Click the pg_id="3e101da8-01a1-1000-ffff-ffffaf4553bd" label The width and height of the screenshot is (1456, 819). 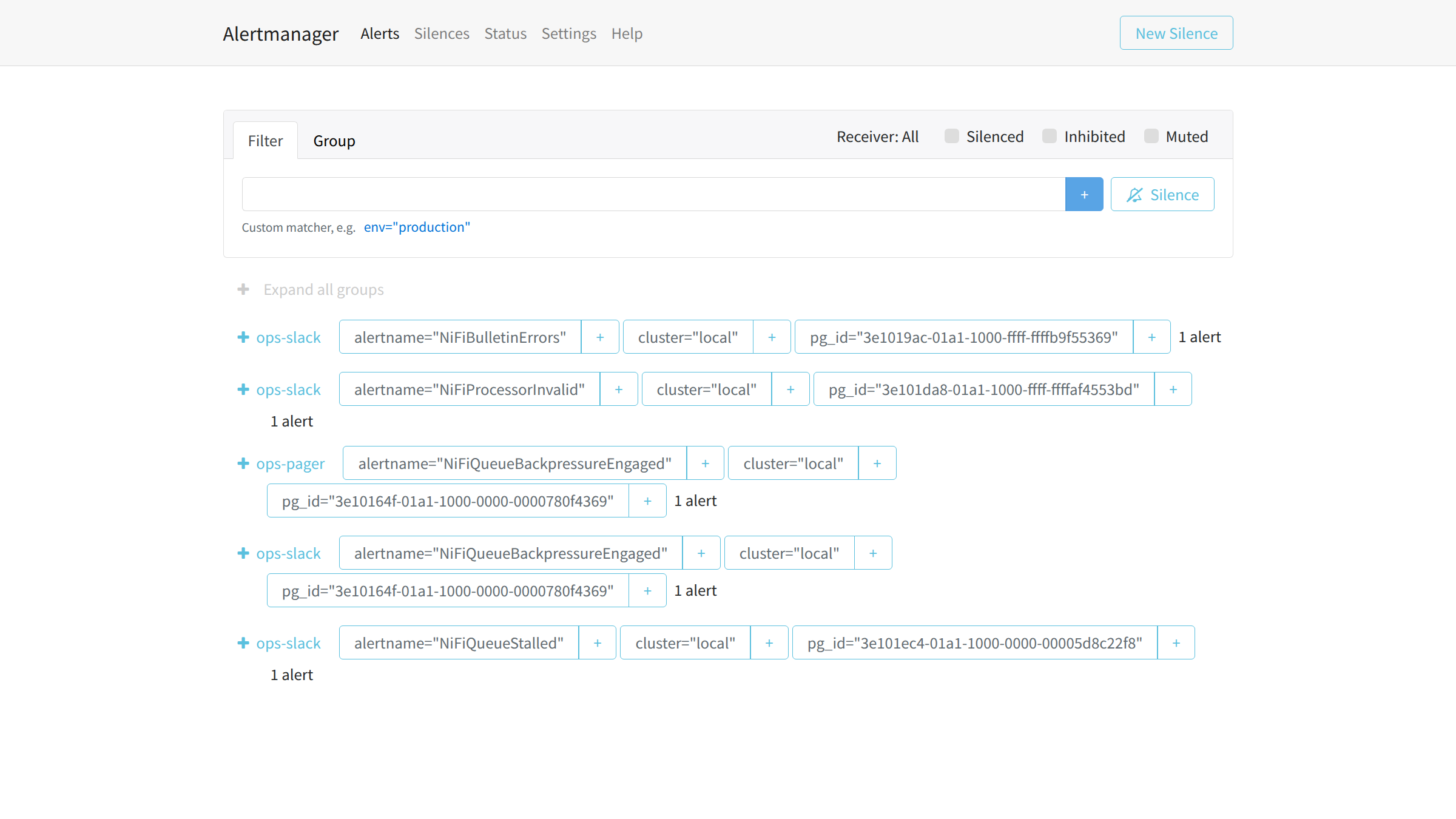(984, 389)
